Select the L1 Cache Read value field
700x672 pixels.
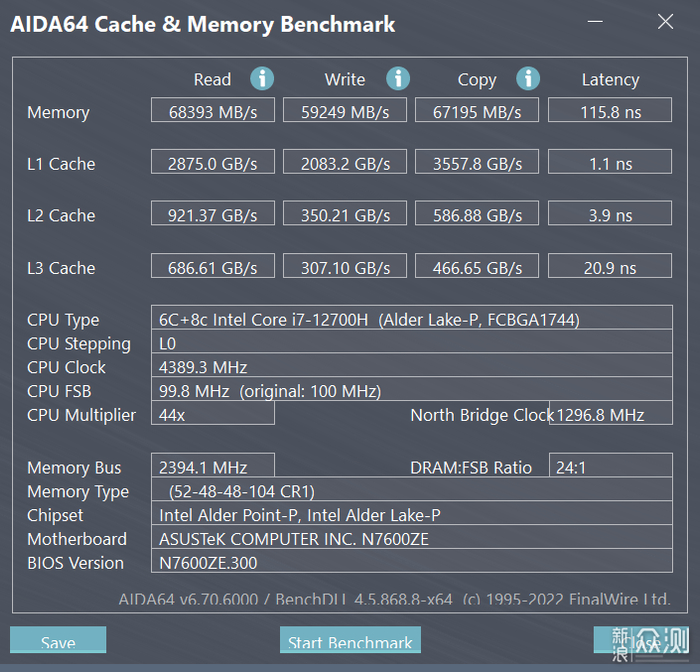[x=213, y=164]
